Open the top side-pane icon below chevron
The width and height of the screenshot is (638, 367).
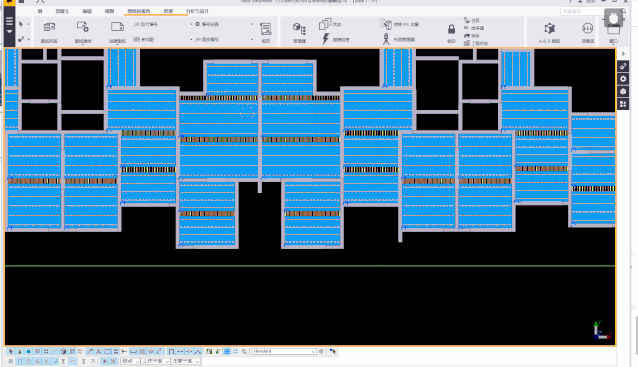[623, 66]
